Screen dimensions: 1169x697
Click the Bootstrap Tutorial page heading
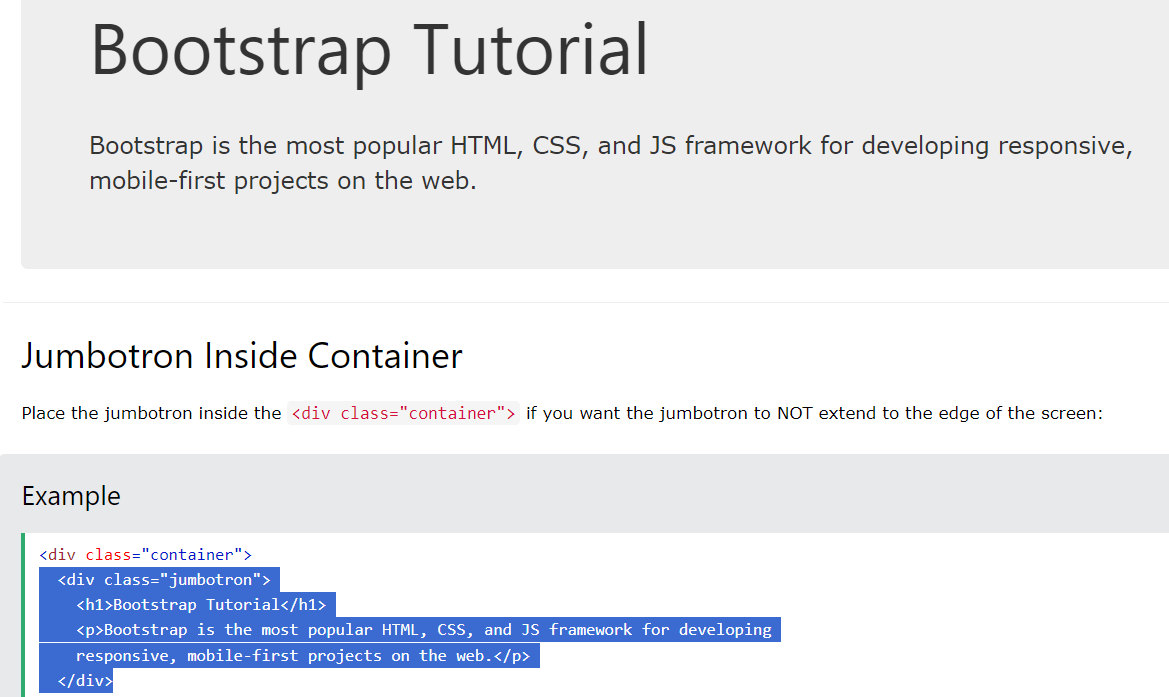[x=368, y=50]
